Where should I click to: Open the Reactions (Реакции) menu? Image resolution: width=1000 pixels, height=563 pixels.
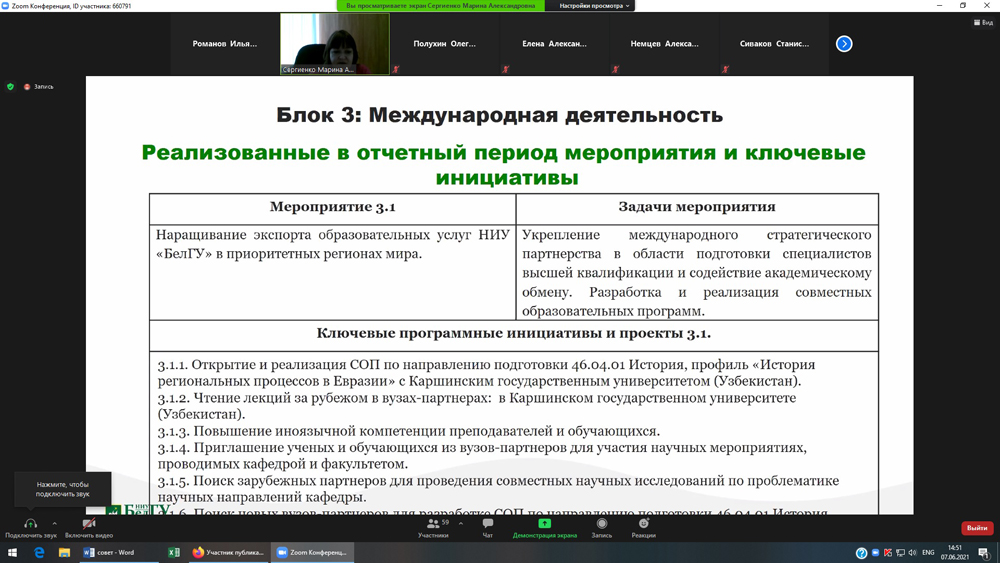pos(644,525)
